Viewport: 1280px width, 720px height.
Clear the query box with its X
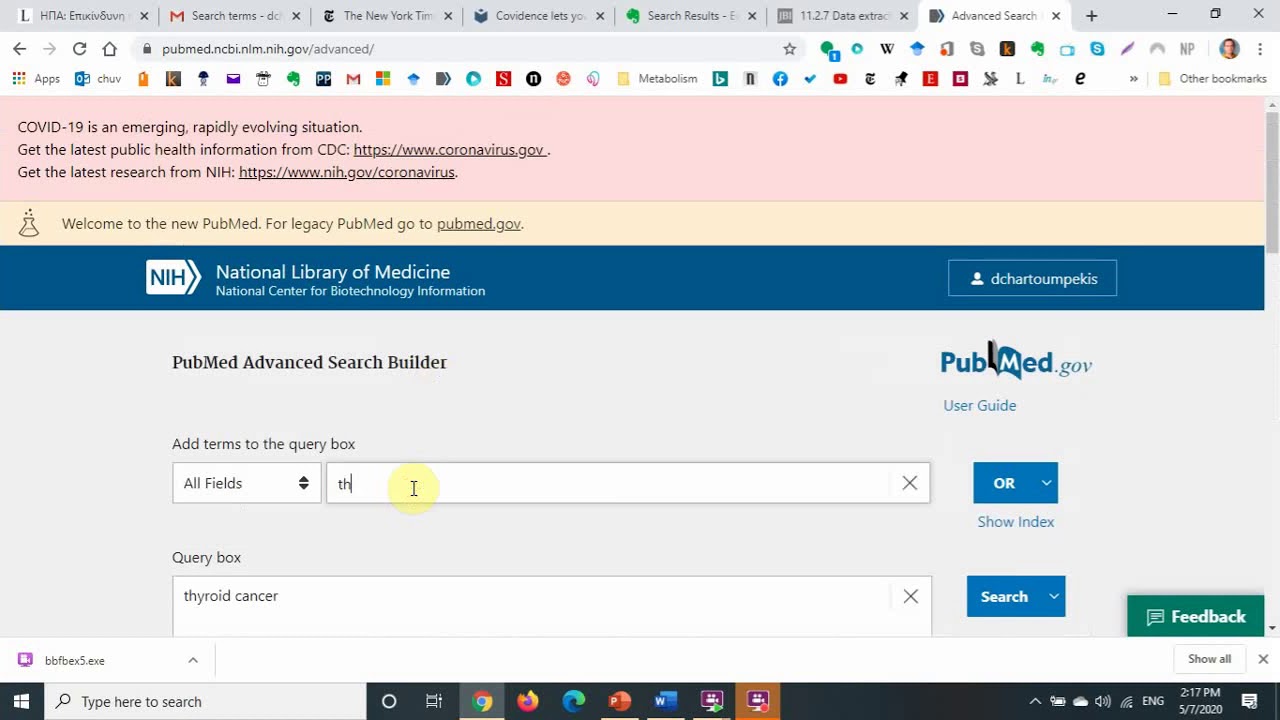[910, 596]
